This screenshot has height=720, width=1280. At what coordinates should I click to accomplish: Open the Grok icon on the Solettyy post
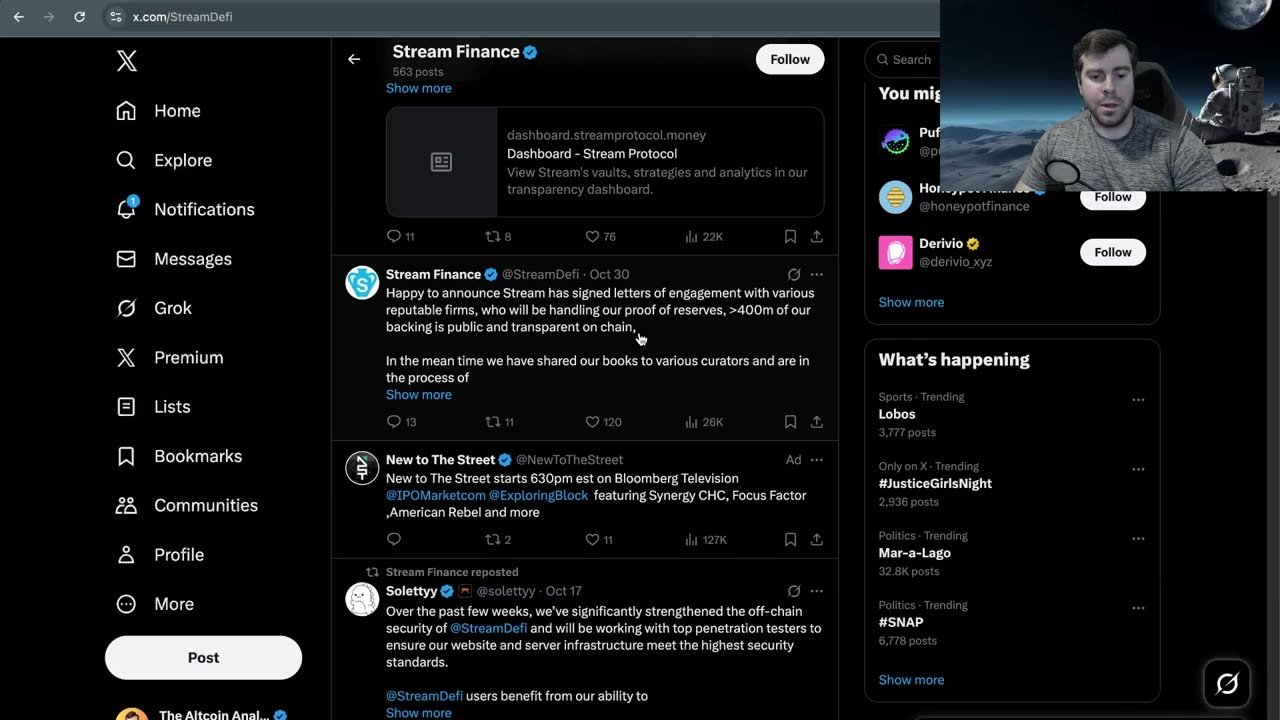pyautogui.click(x=794, y=591)
